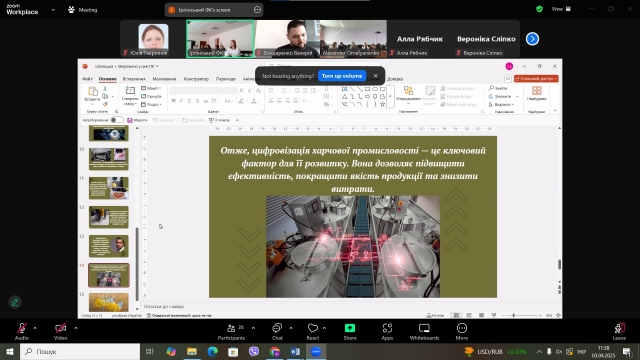Open the Zoom More options icon

click(462, 328)
